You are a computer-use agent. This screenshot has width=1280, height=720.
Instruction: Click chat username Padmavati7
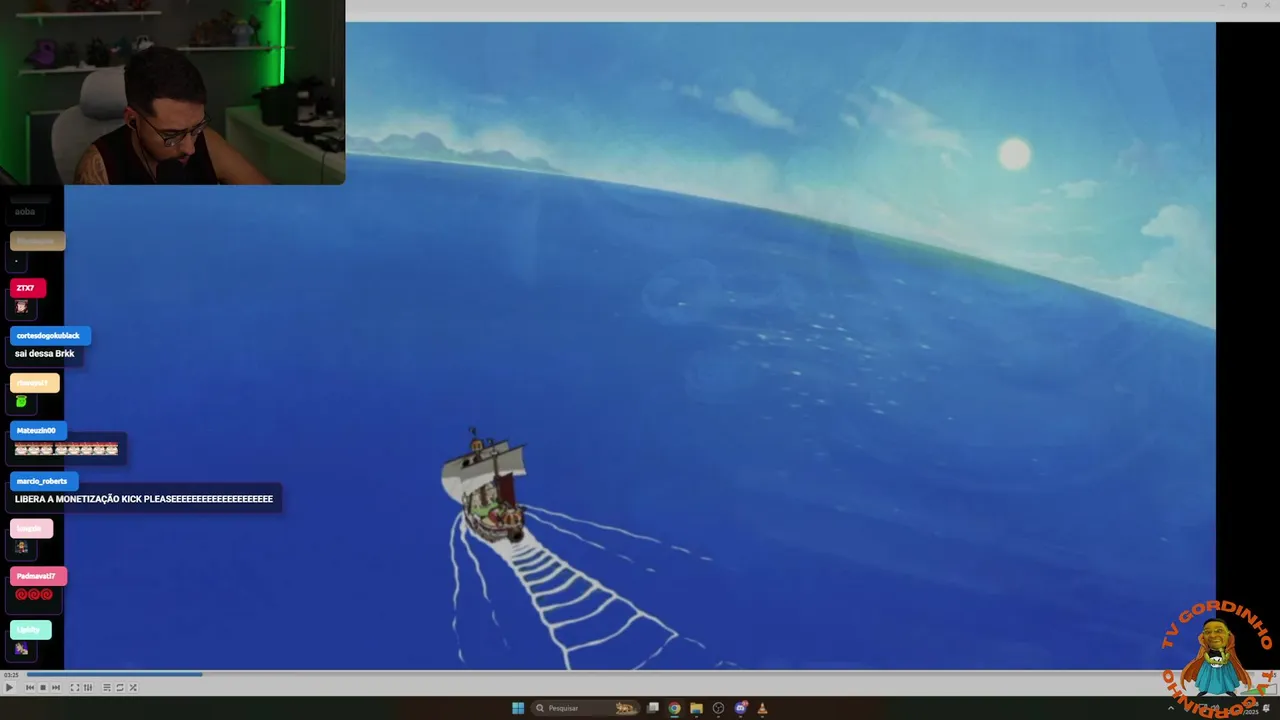37,576
